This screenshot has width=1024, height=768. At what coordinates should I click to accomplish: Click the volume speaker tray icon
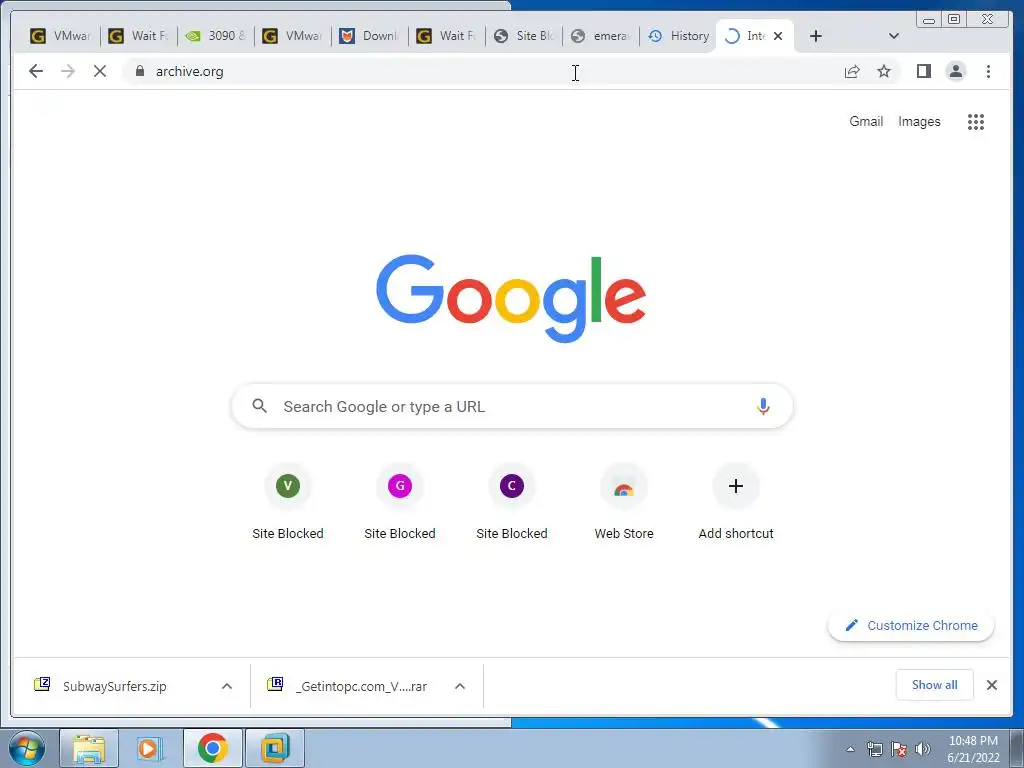pos(923,749)
